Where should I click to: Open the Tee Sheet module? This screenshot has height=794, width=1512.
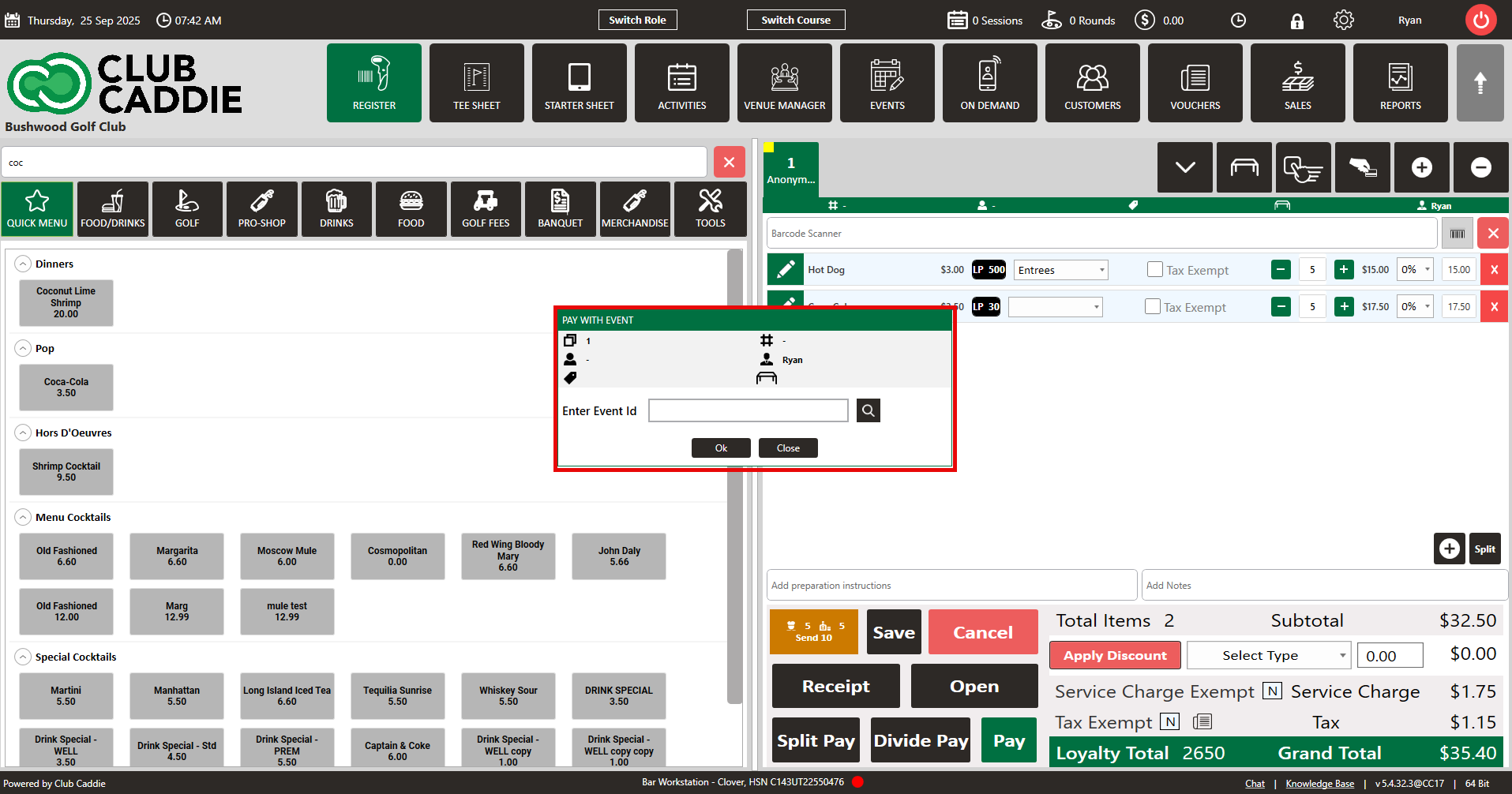tap(476, 83)
